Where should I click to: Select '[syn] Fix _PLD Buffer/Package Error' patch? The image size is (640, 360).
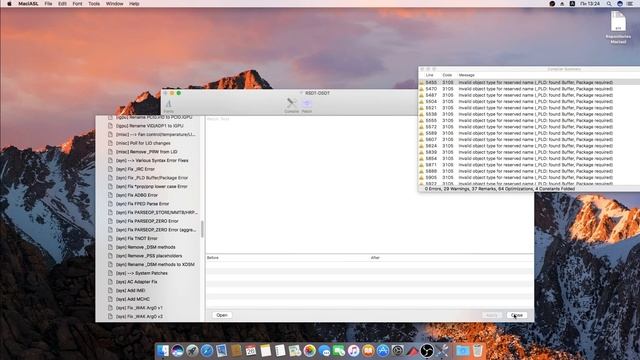(152, 178)
